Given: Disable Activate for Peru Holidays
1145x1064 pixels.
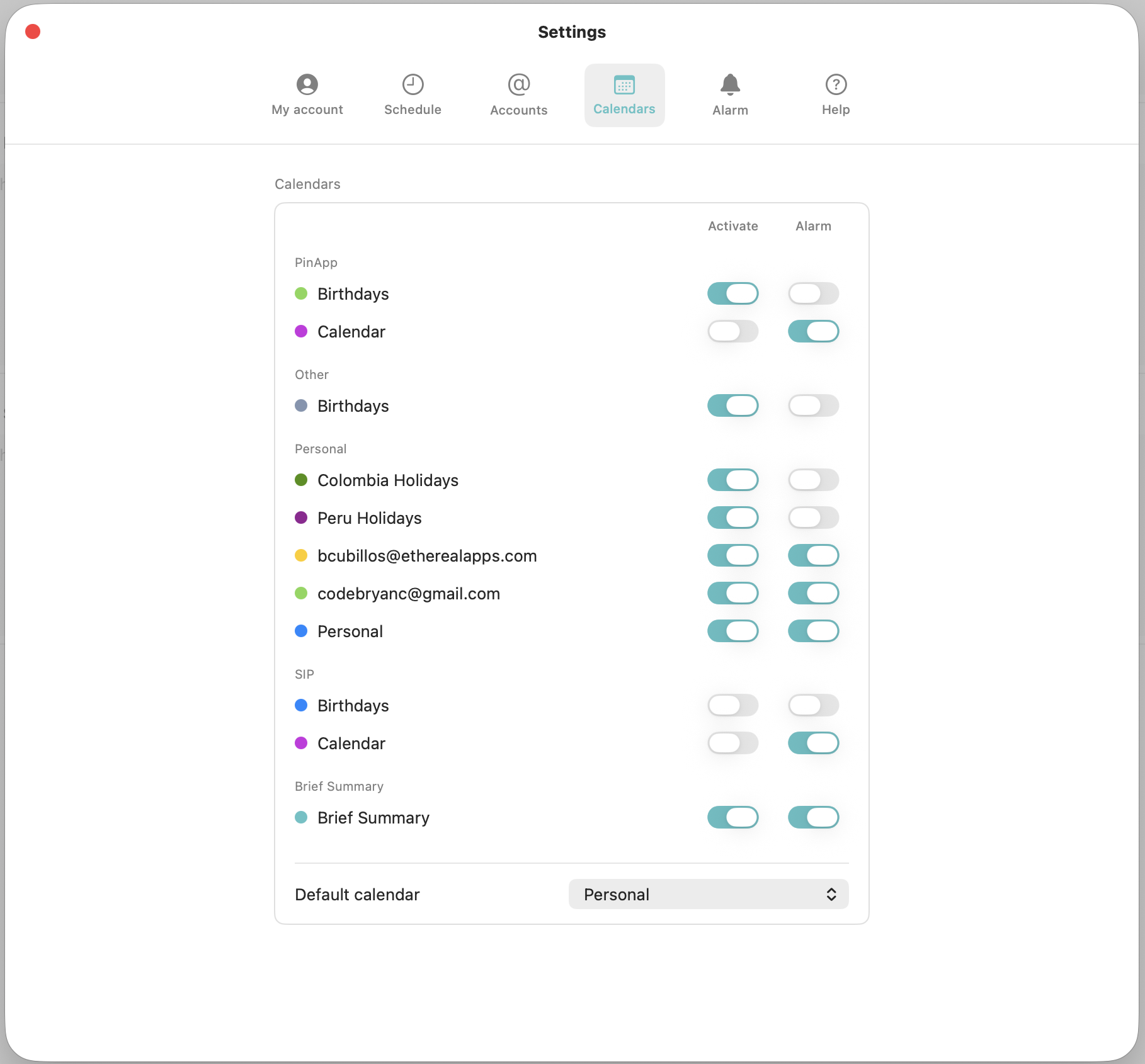Looking at the screenshot, I should 733,518.
